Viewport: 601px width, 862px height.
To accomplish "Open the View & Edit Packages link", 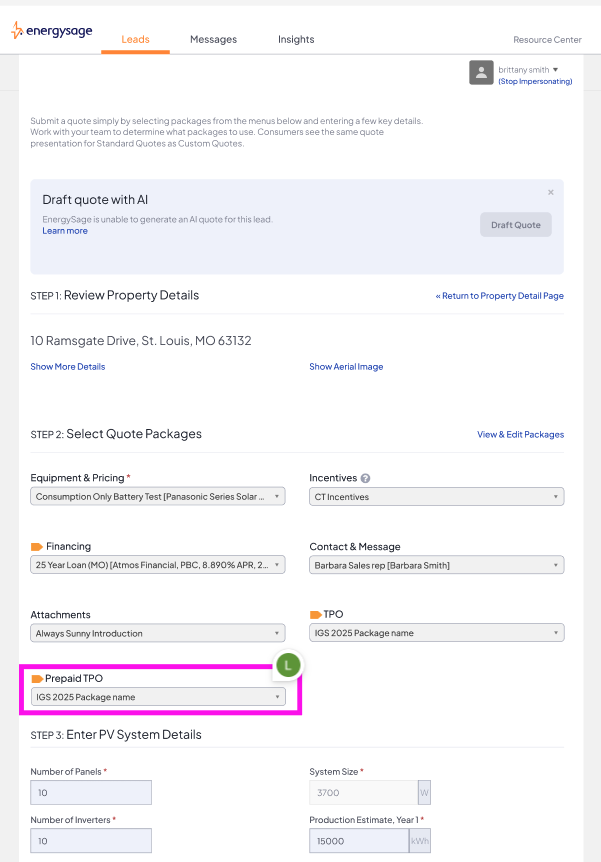I will click(x=520, y=435).
